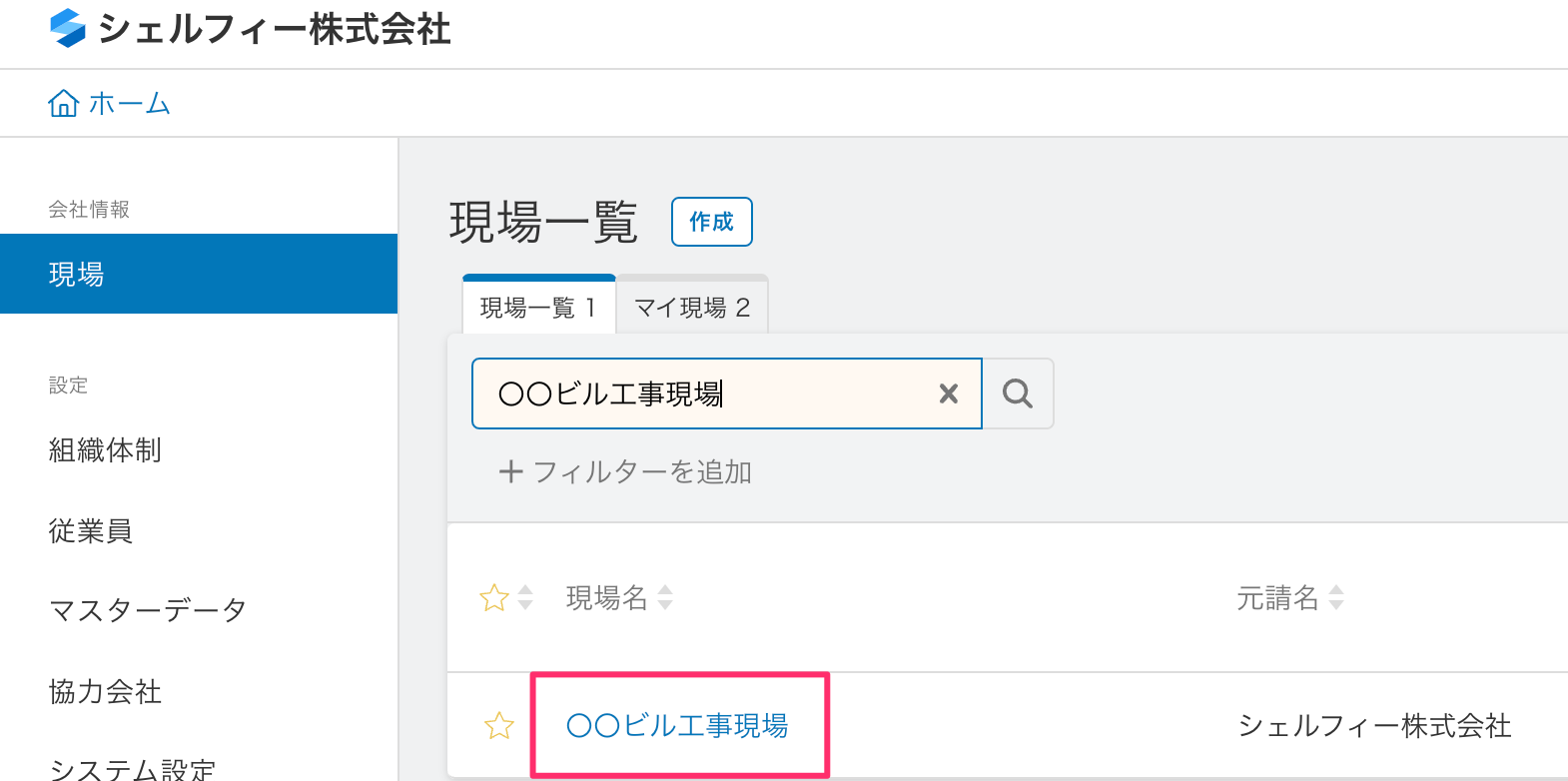Click the ホーム breadcrumb link

coord(129,103)
